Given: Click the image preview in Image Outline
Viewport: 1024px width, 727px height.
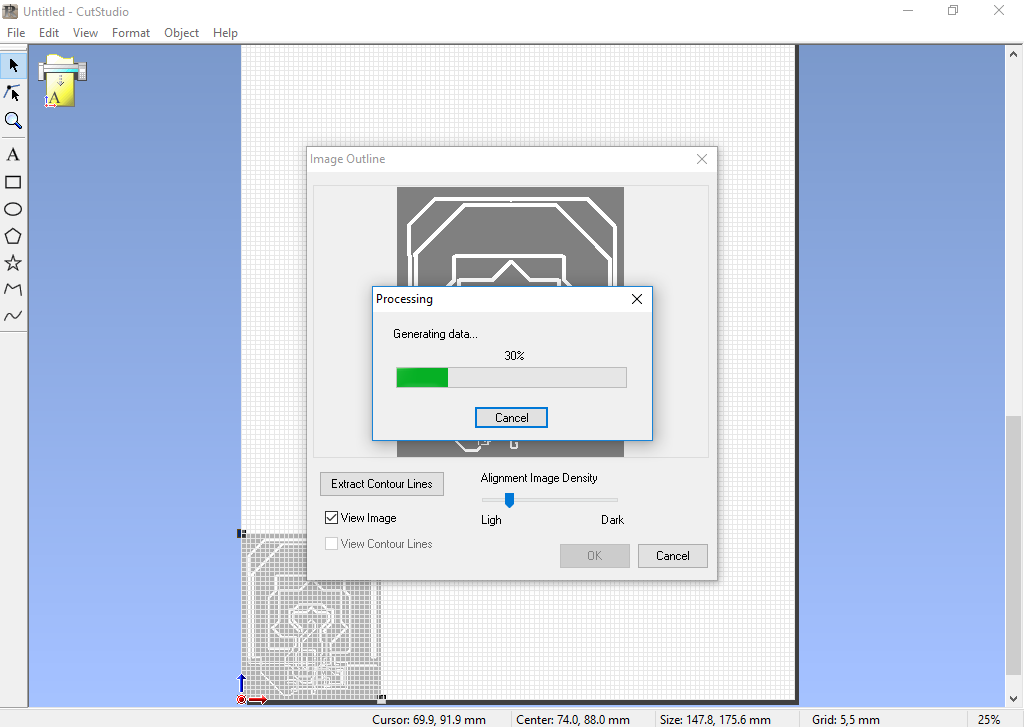Looking at the screenshot, I should click(x=510, y=236).
